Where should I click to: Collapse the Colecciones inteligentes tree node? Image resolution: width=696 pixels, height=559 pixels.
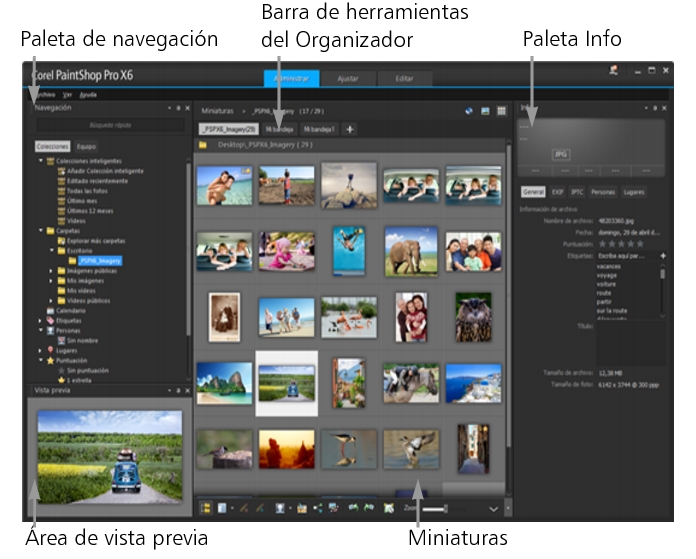[x=40, y=160]
